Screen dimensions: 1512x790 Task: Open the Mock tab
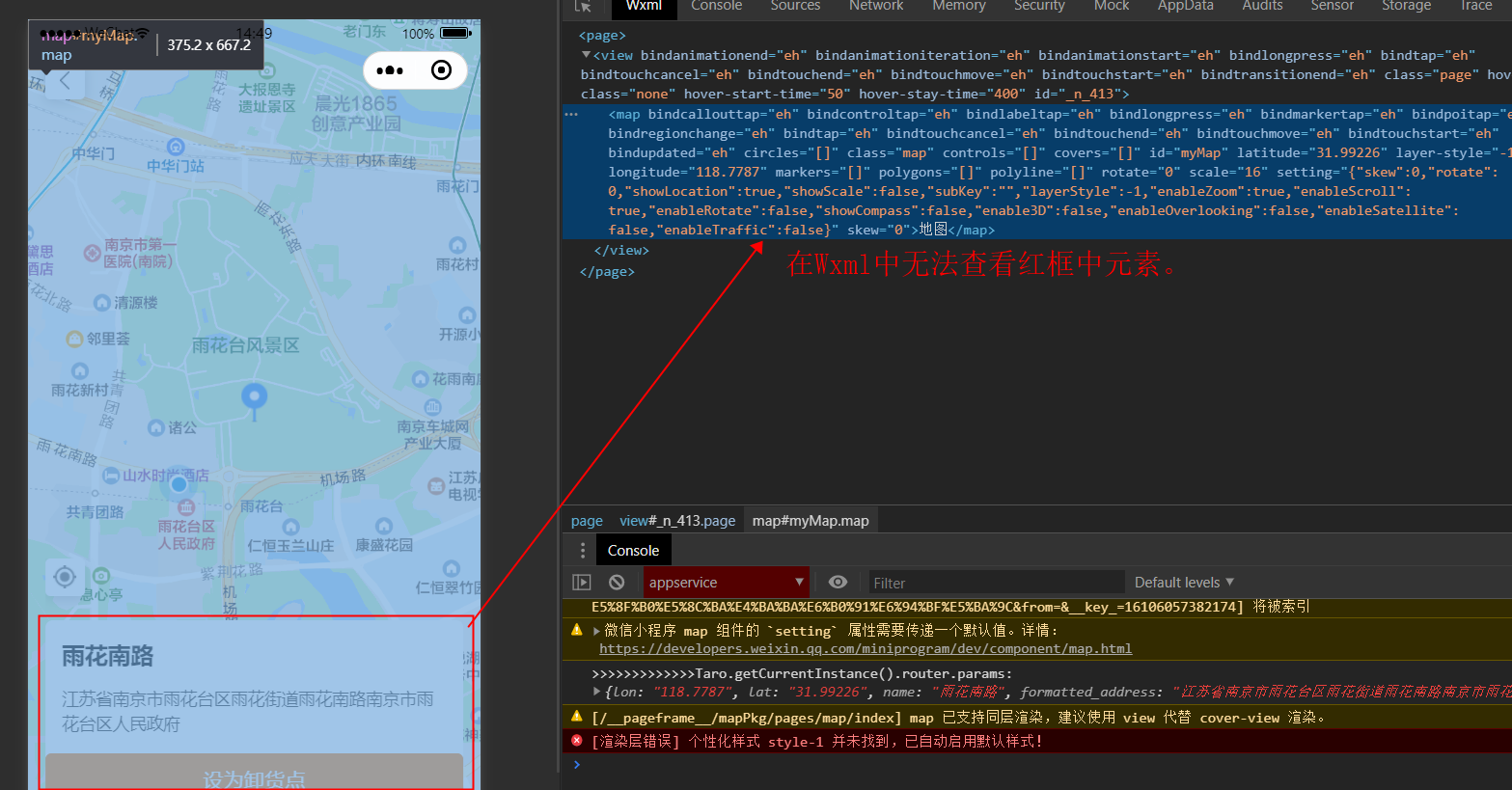click(1111, 6)
